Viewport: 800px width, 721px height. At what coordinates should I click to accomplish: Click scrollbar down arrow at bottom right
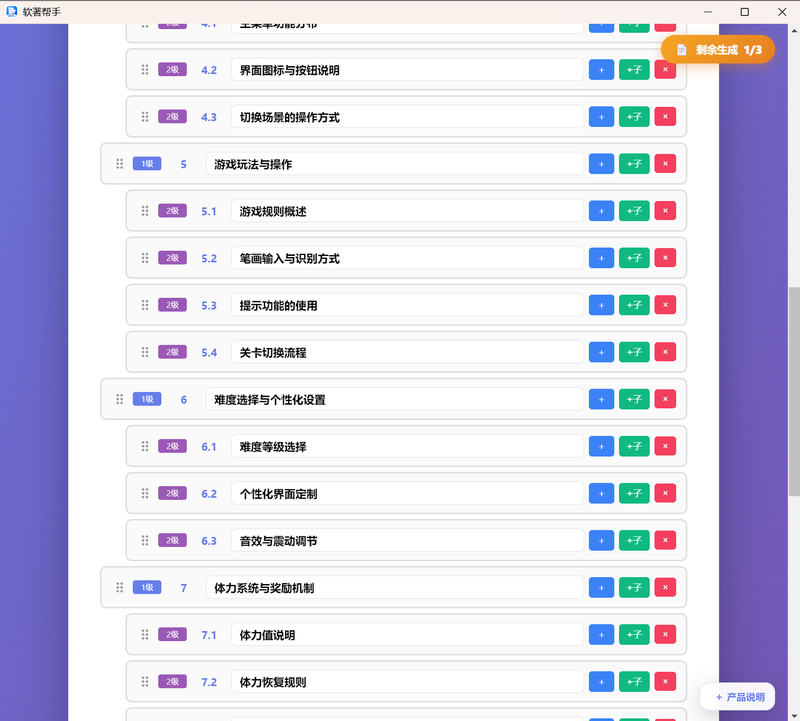click(794, 715)
